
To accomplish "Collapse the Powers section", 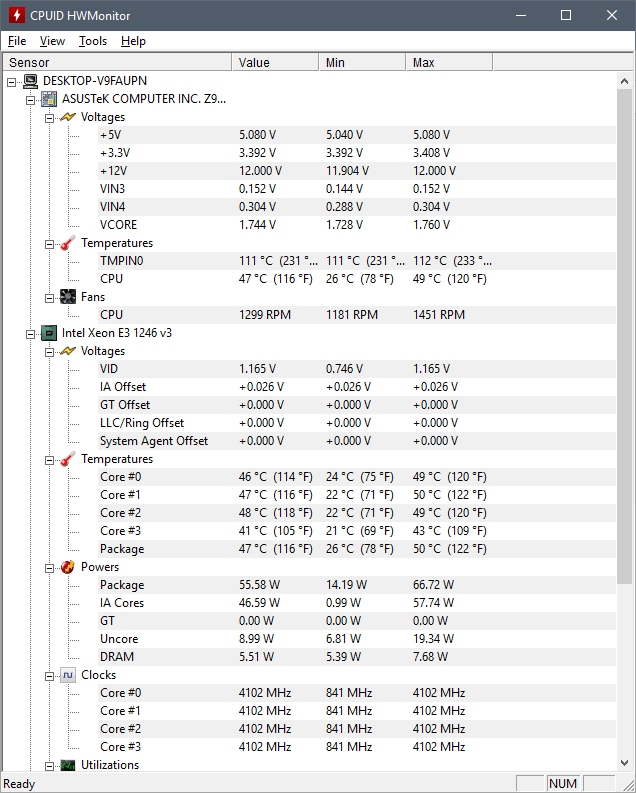I will click(50, 568).
